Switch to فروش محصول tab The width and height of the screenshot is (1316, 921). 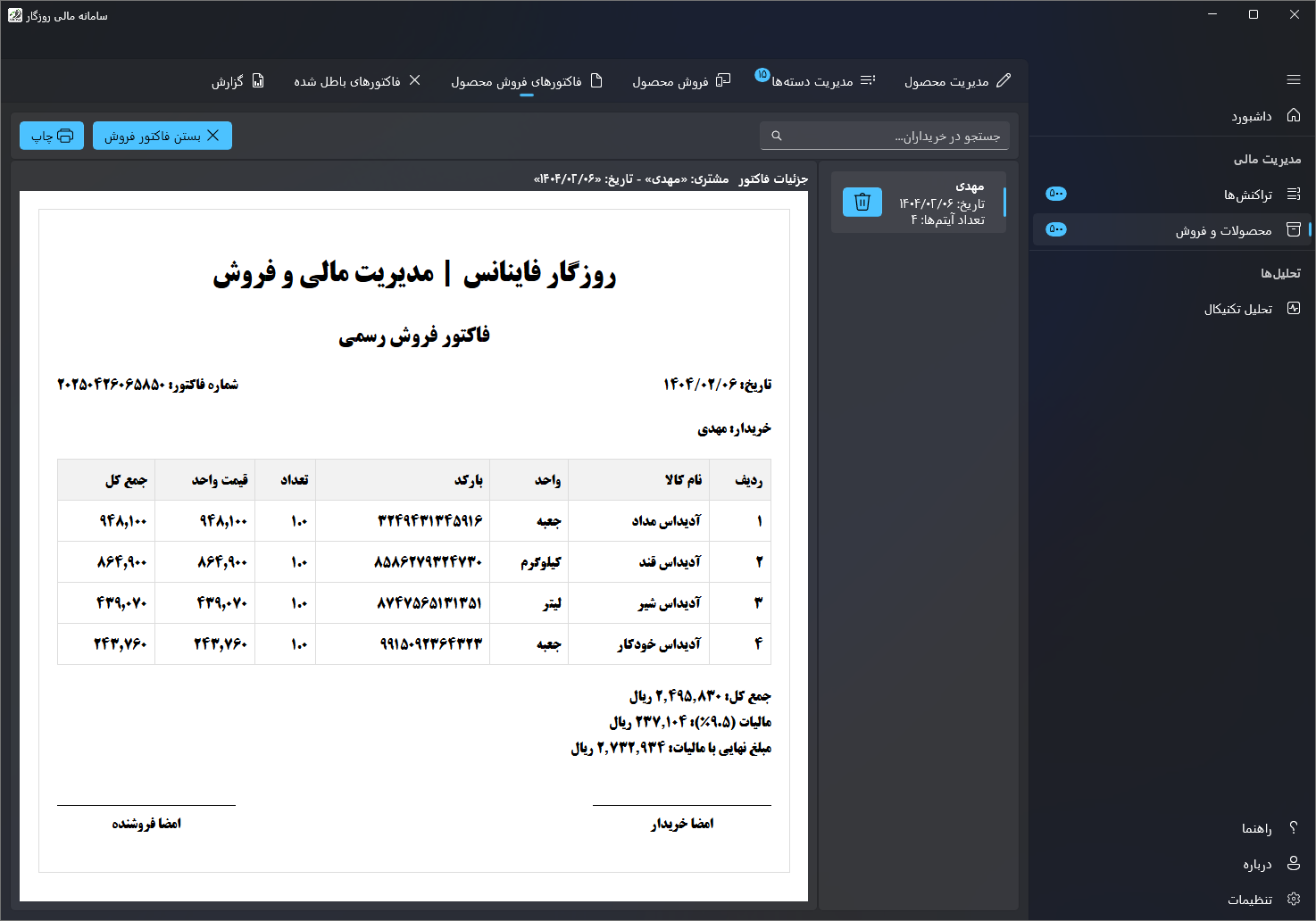681,81
